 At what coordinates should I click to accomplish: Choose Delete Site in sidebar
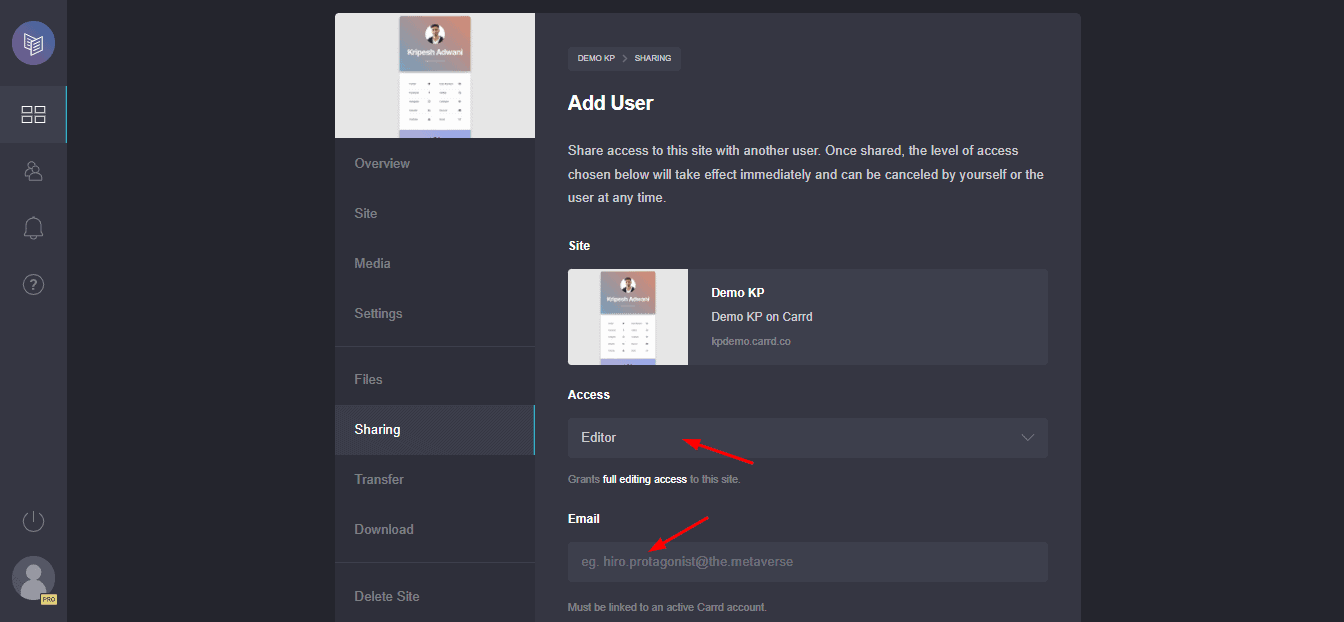pyautogui.click(x=386, y=597)
